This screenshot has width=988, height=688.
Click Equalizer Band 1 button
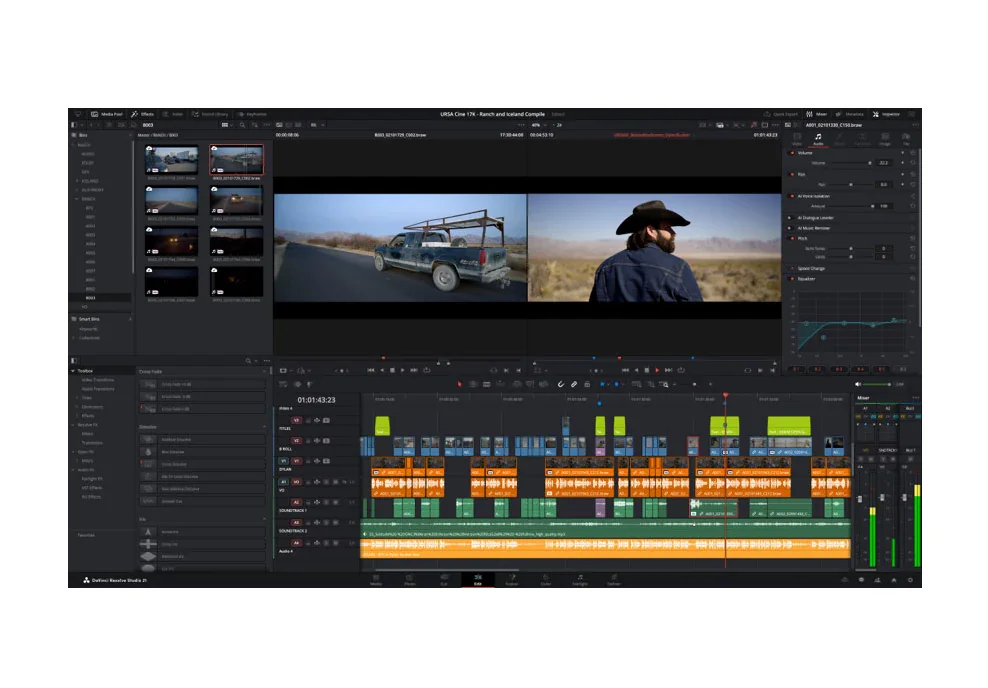pyautogui.click(x=796, y=369)
